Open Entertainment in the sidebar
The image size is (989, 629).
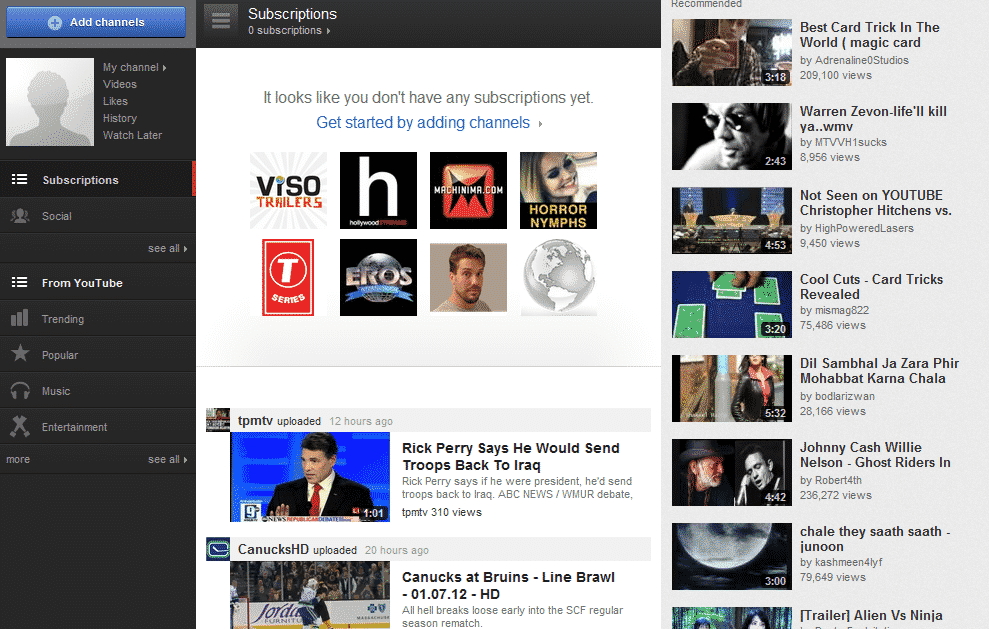(74, 427)
